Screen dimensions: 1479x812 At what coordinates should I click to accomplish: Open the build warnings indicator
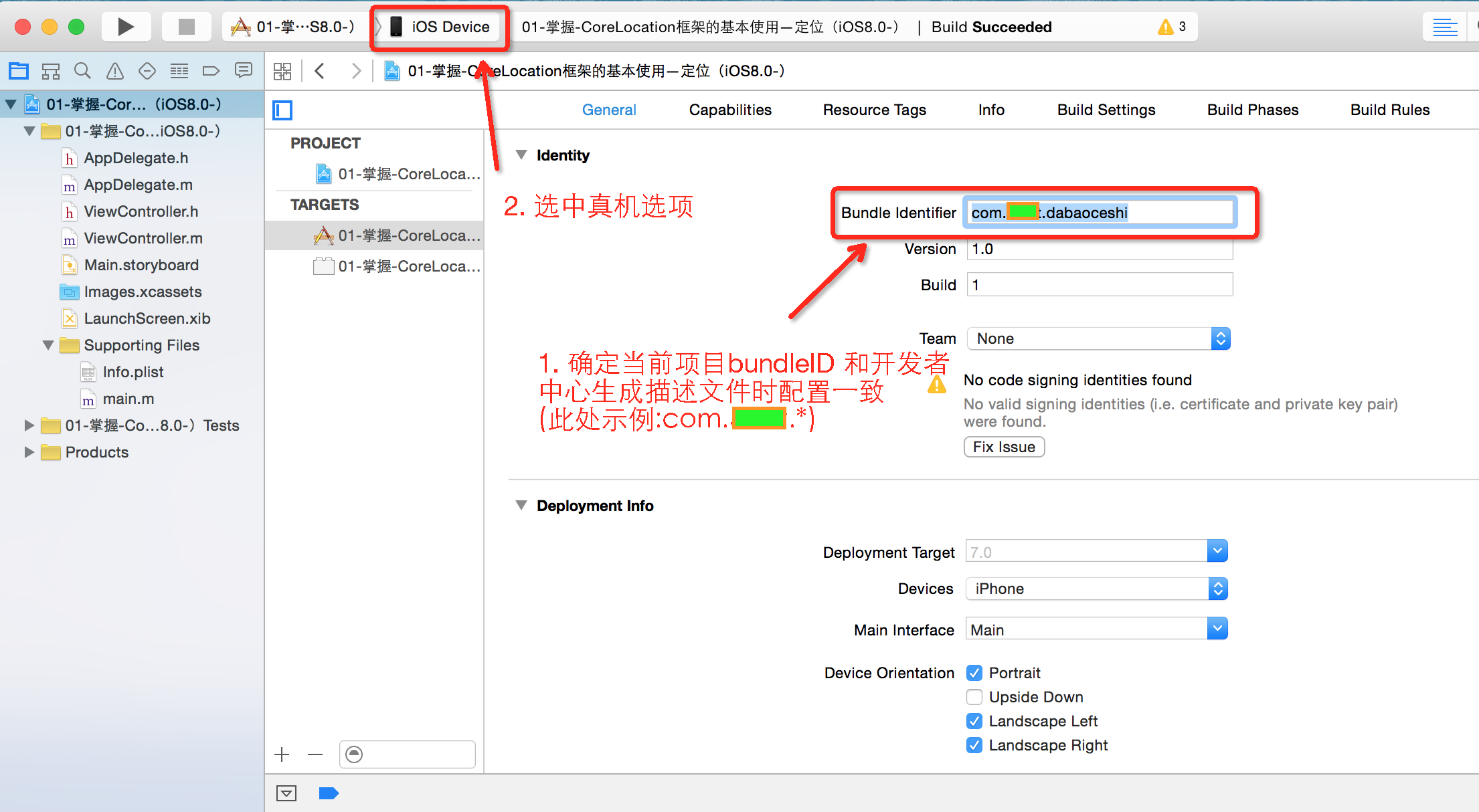tap(1172, 27)
